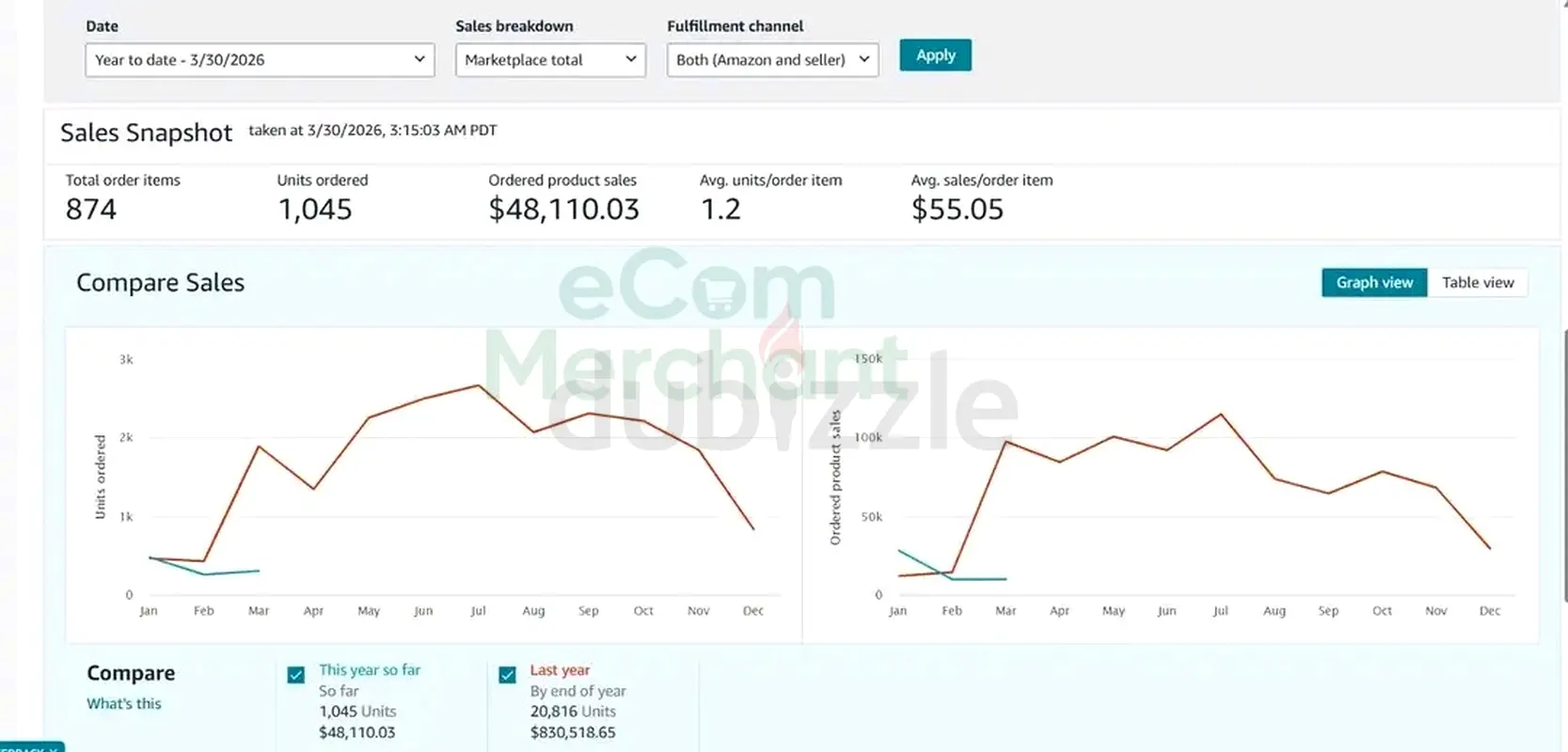
Task: Click this year's Mar endpoint on units chart
Action: [x=259, y=571]
